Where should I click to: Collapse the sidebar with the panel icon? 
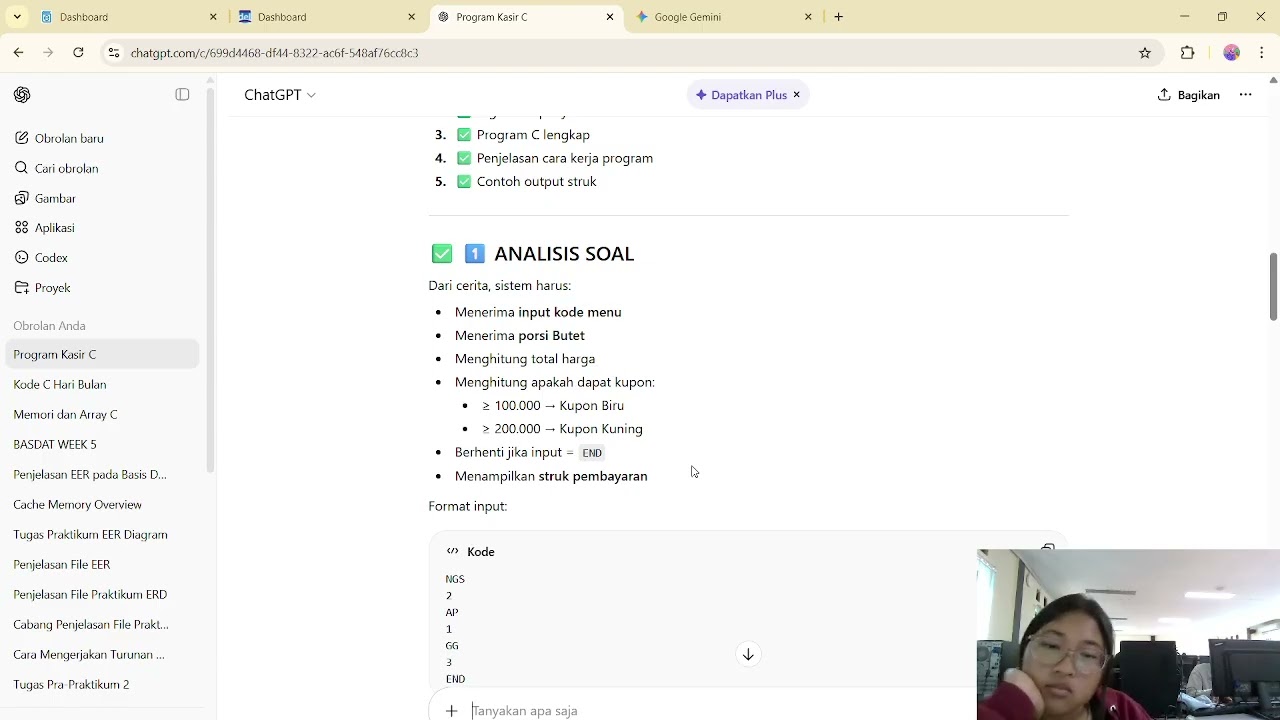click(x=182, y=94)
